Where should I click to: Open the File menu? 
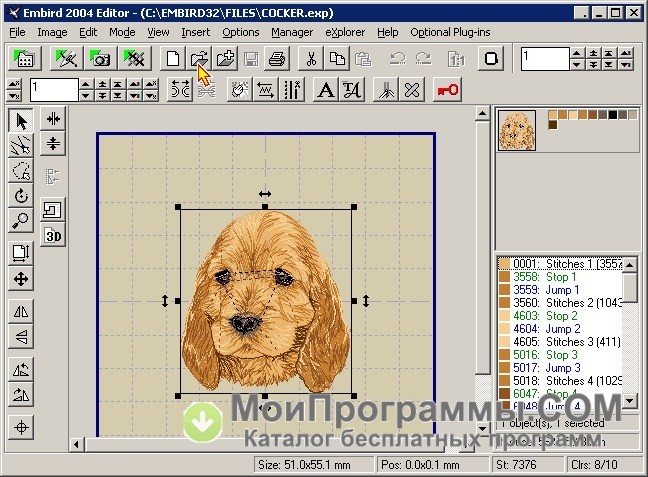click(x=17, y=32)
